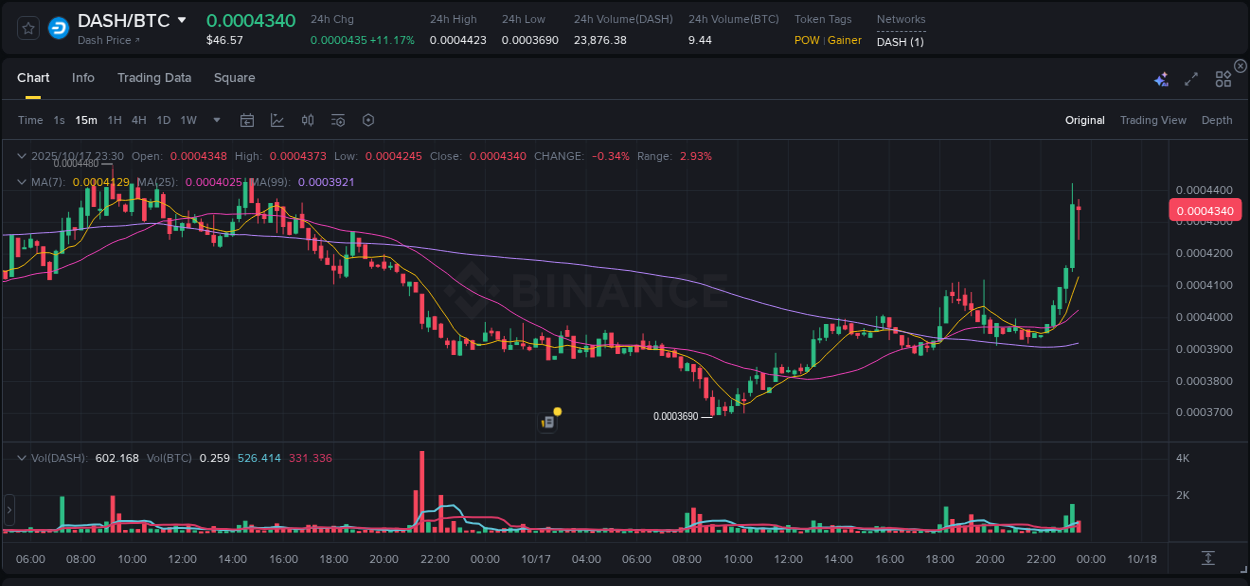This screenshot has height=586, width=1250.
Task: Switch to the Info tab
Action: (83, 78)
